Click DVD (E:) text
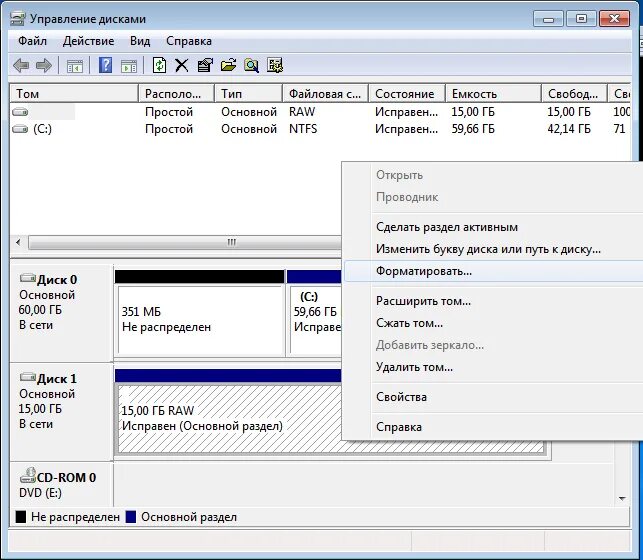The height and width of the screenshot is (560, 643). 40,493
